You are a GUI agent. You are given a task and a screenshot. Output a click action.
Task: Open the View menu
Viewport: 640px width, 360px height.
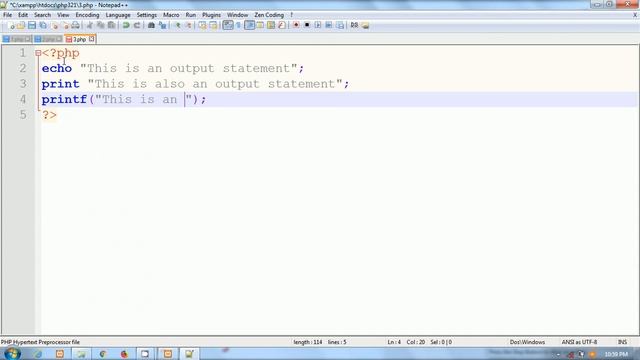(63, 15)
